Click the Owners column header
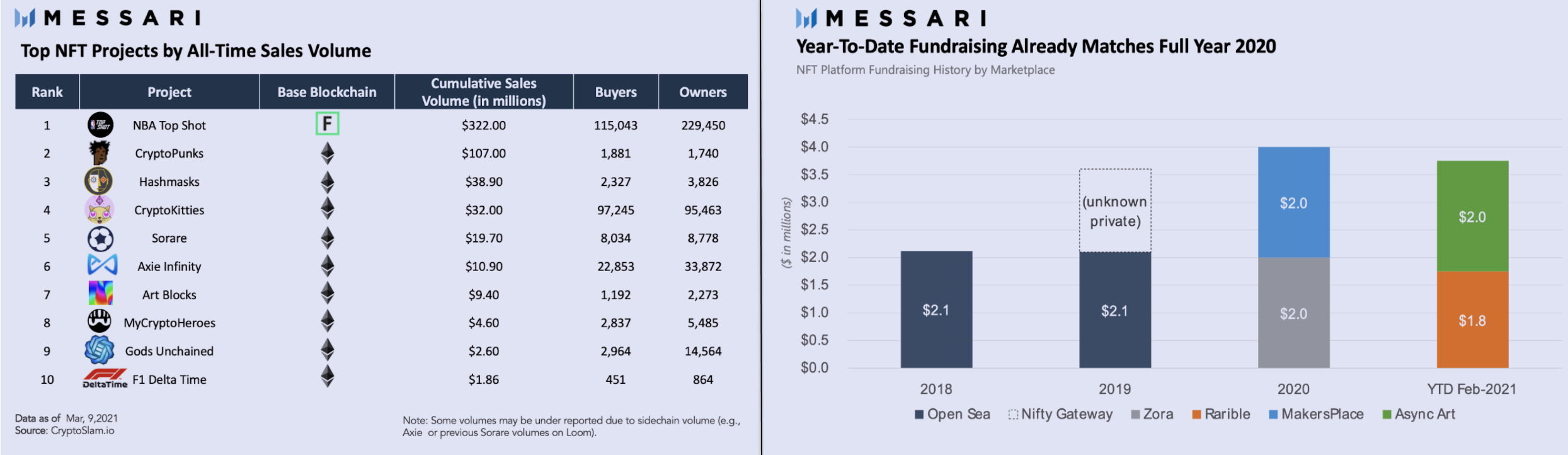This screenshot has width=1568, height=455. coord(703,92)
